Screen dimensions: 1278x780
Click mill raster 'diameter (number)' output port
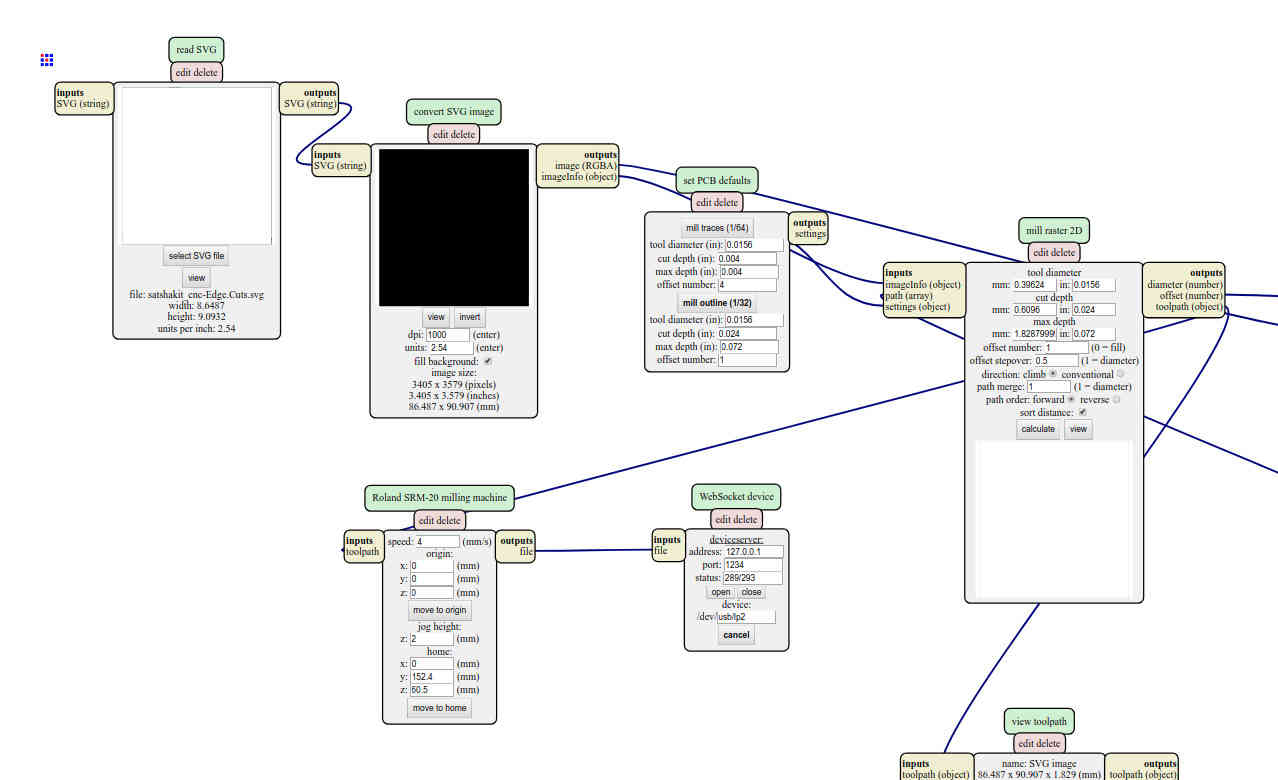click(x=1185, y=285)
